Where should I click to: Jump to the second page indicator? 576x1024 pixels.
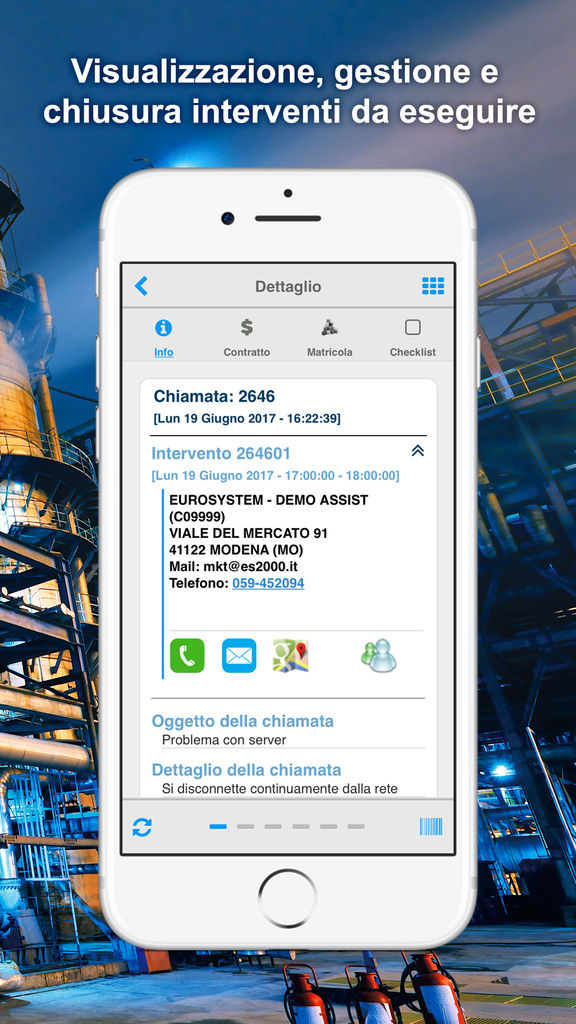246,827
